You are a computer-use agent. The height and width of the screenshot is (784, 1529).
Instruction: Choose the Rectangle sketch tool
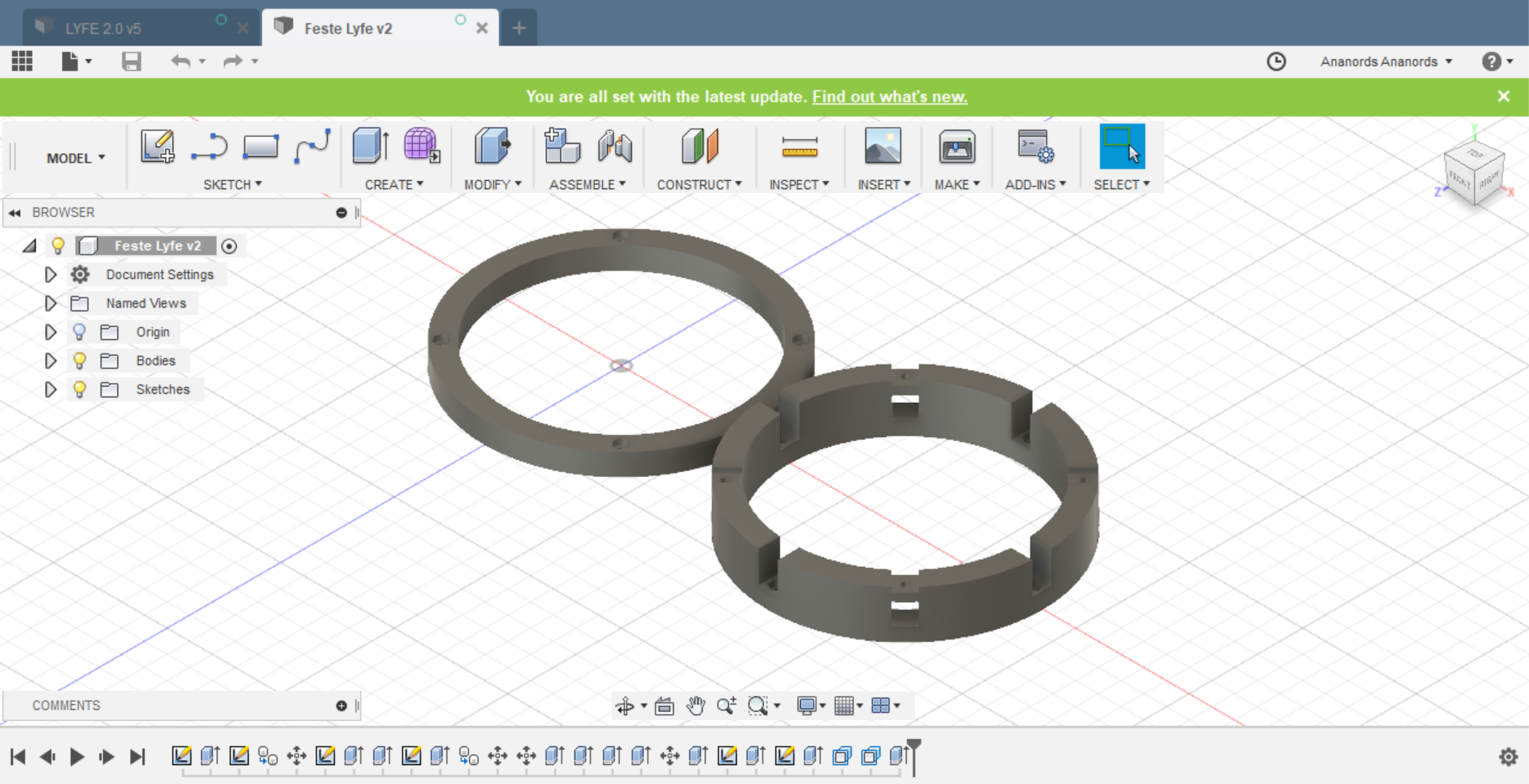260,147
